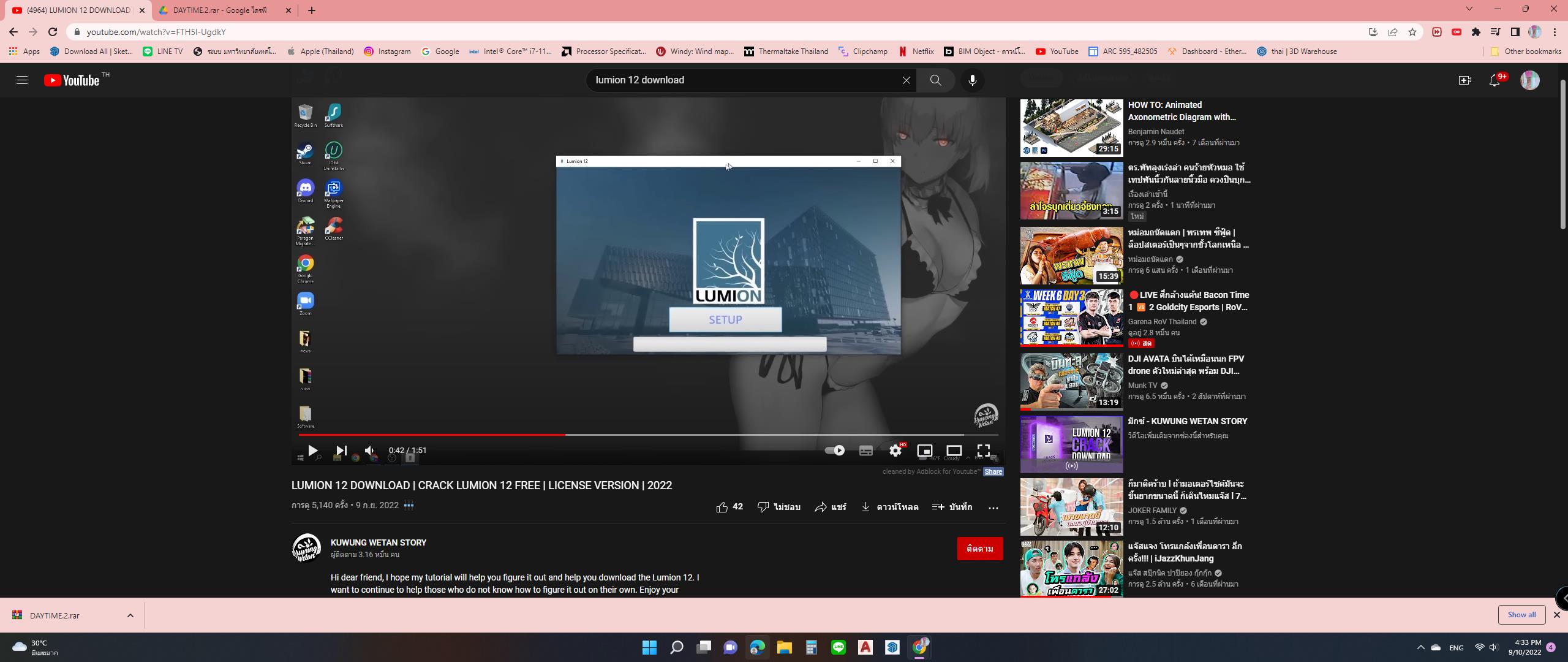Expand DAYTIME.2.rar download options arrow
Screen dimensions: 1568x662
click(x=130, y=615)
